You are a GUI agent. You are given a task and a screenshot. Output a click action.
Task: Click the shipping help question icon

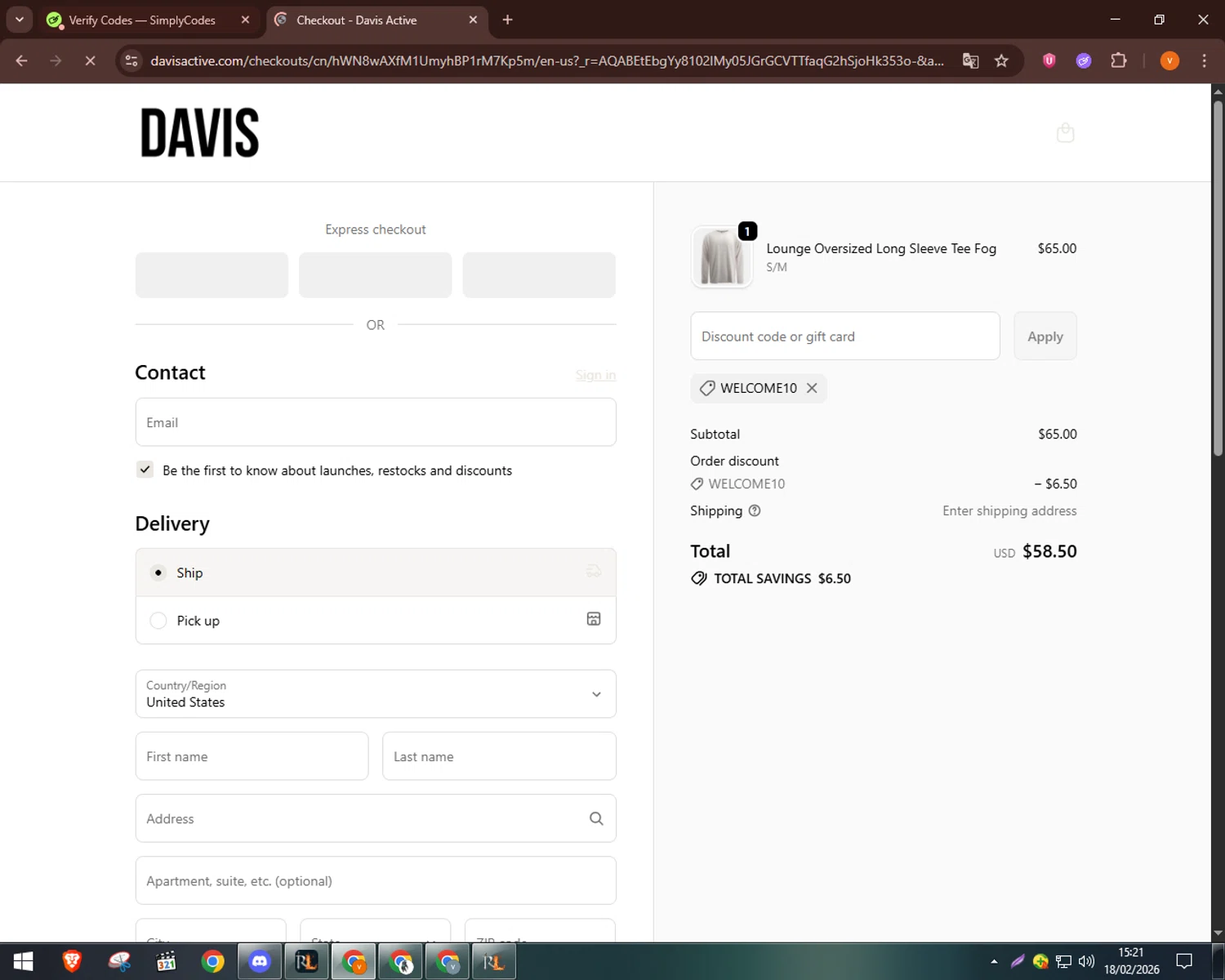click(755, 510)
